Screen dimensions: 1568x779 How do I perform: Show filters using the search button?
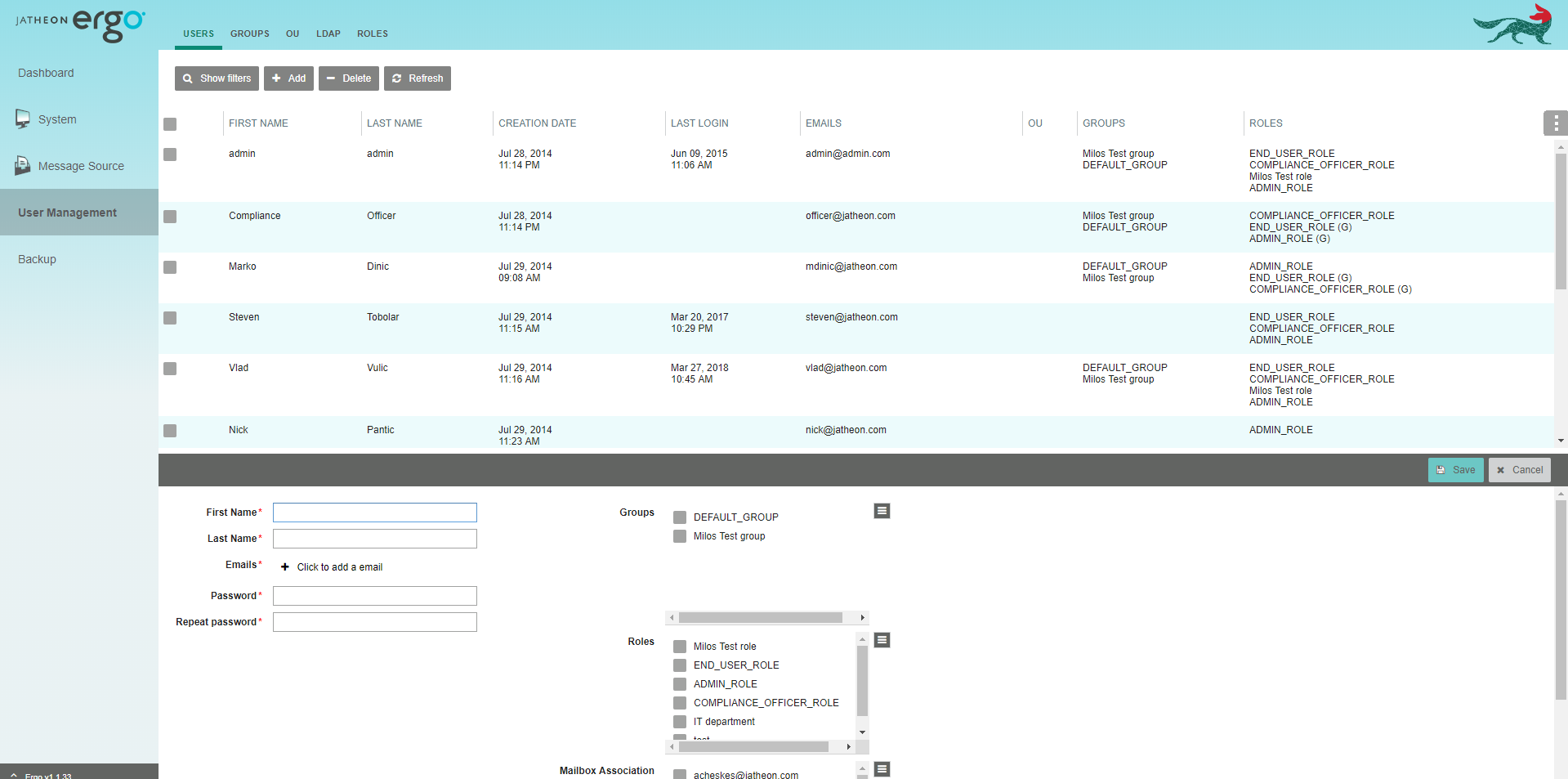tap(217, 78)
